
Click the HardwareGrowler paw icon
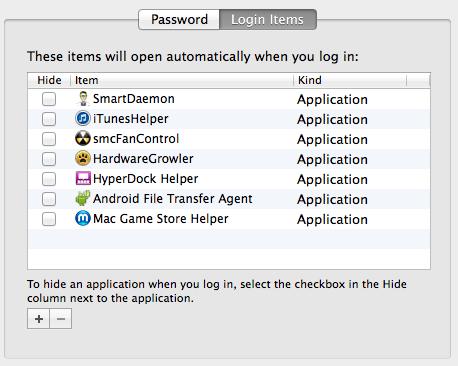(83, 159)
